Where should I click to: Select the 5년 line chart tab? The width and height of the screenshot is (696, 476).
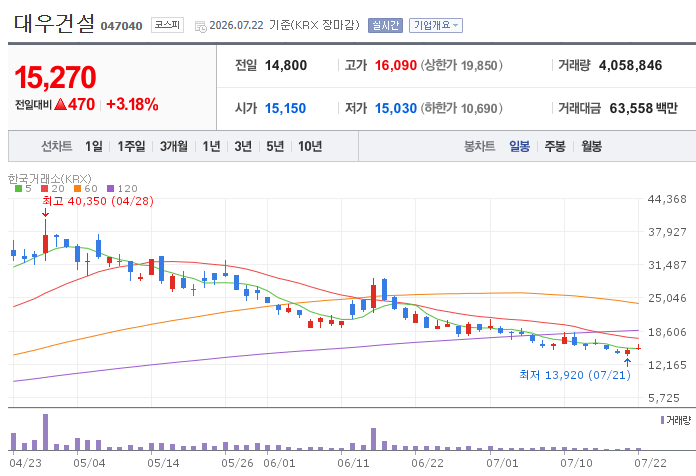coord(275,146)
